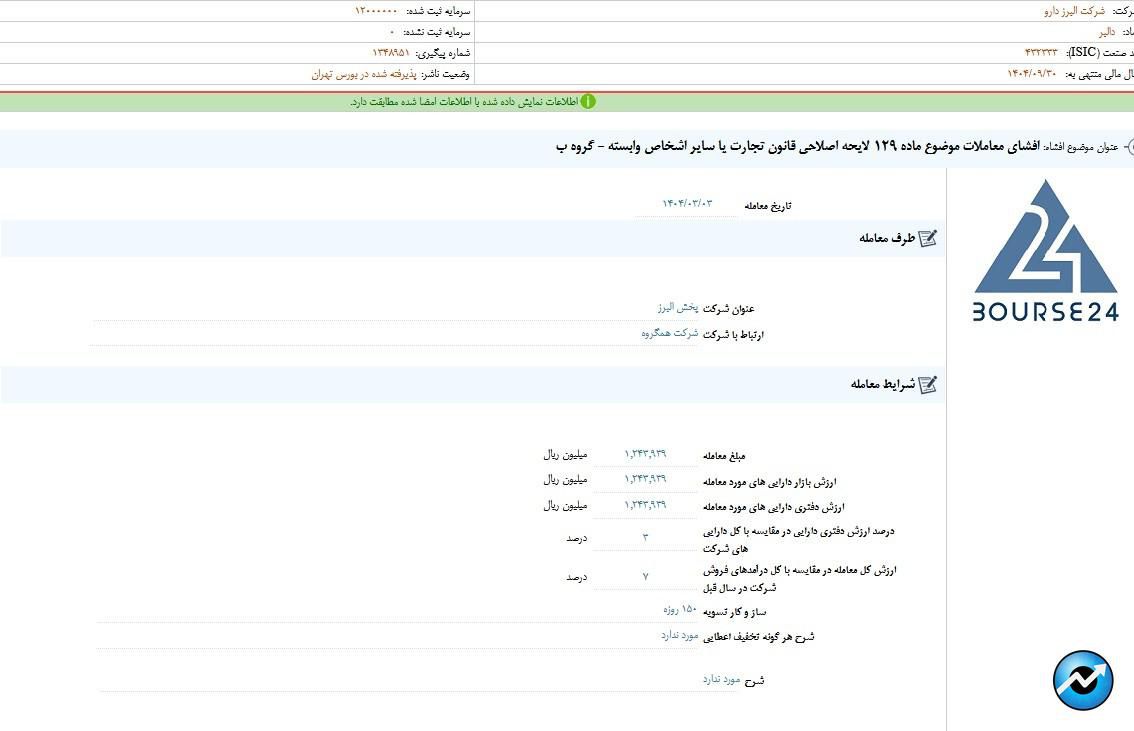
Task: Click the edit icon beside 'طرف معامله'
Action: [x=928, y=239]
